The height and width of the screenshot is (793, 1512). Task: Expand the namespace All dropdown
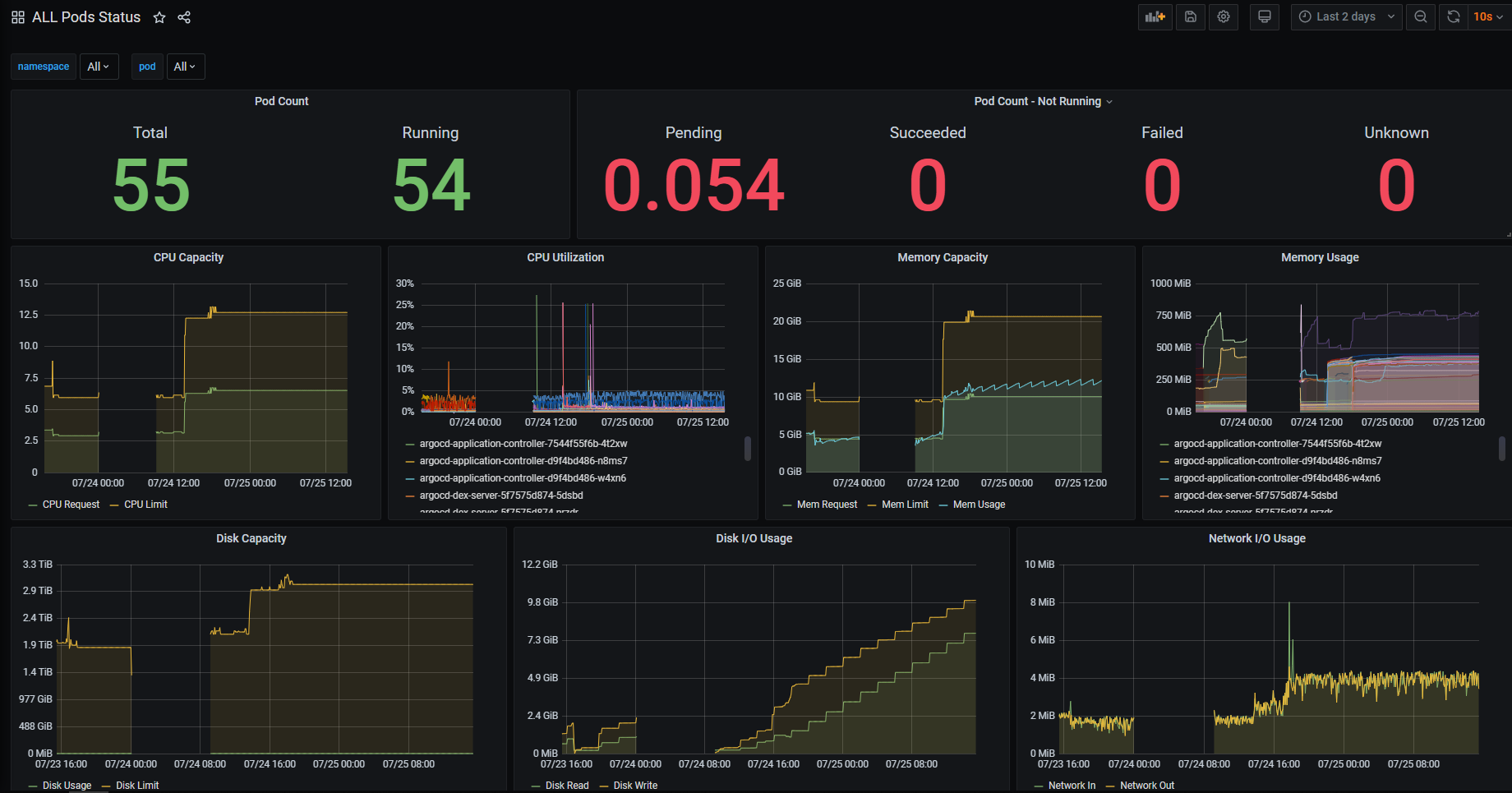[x=99, y=67]
